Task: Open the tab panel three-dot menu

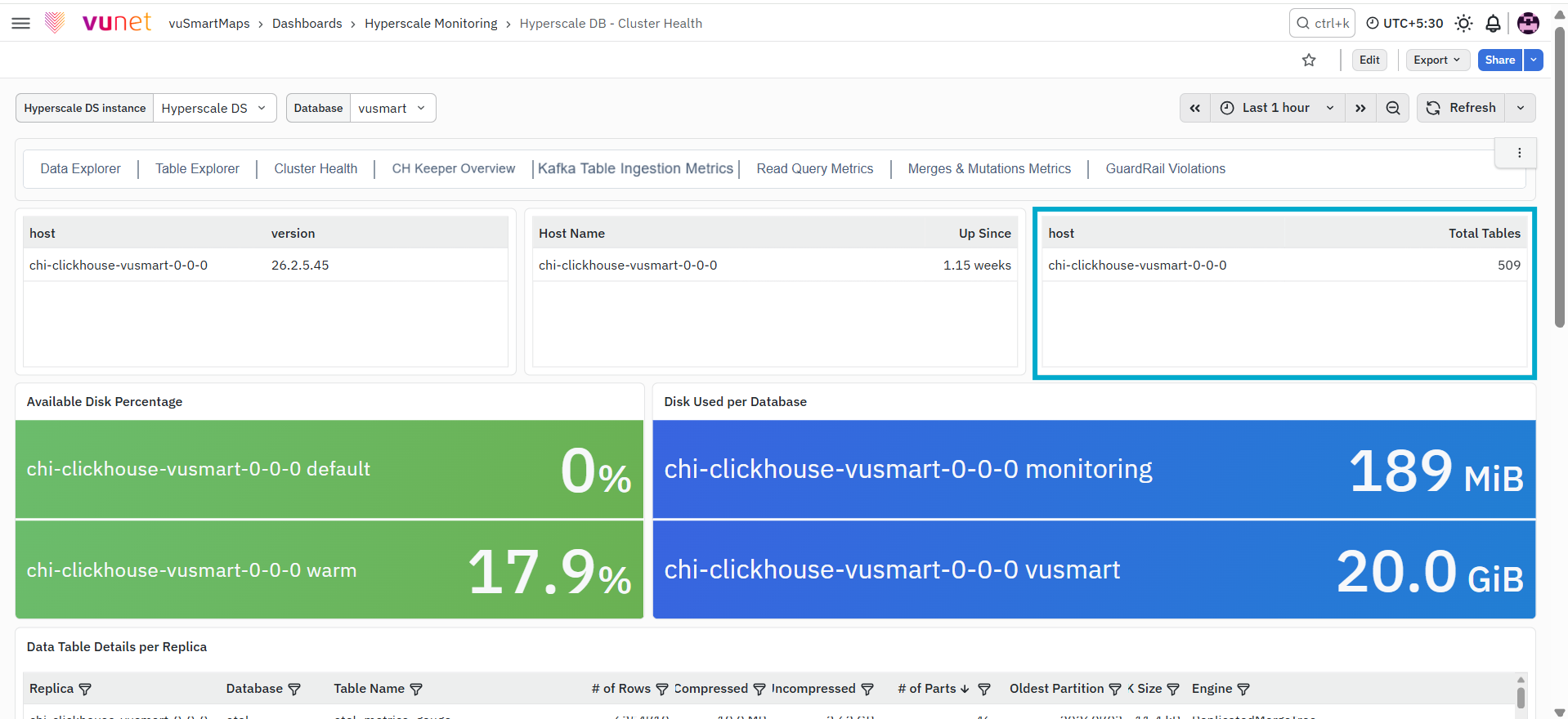Action: tap(1519, 153)
